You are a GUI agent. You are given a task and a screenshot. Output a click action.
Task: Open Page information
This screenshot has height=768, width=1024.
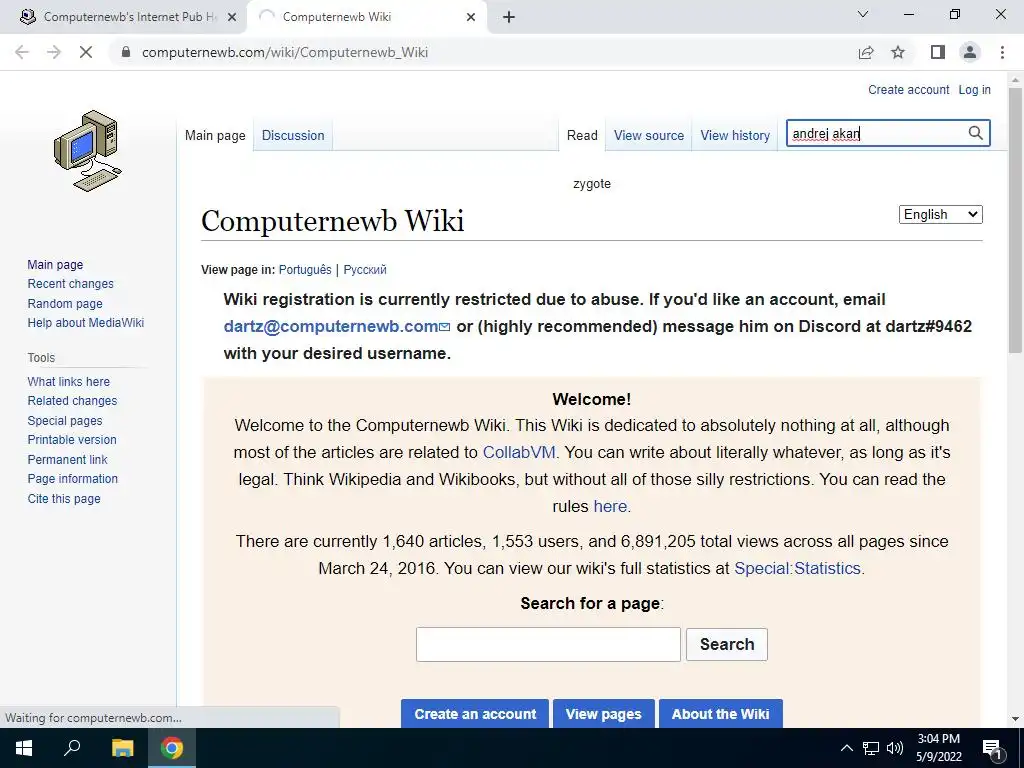[x=72, y=479]
